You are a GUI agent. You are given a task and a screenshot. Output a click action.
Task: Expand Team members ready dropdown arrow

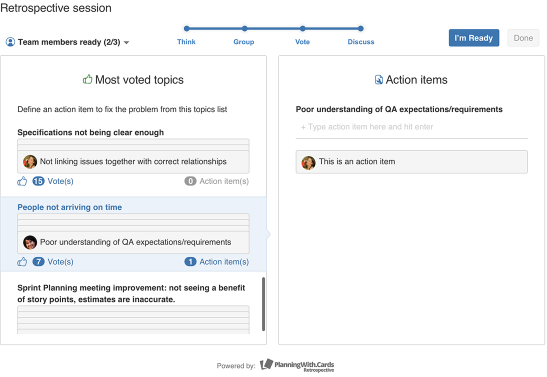click(126, 43)
